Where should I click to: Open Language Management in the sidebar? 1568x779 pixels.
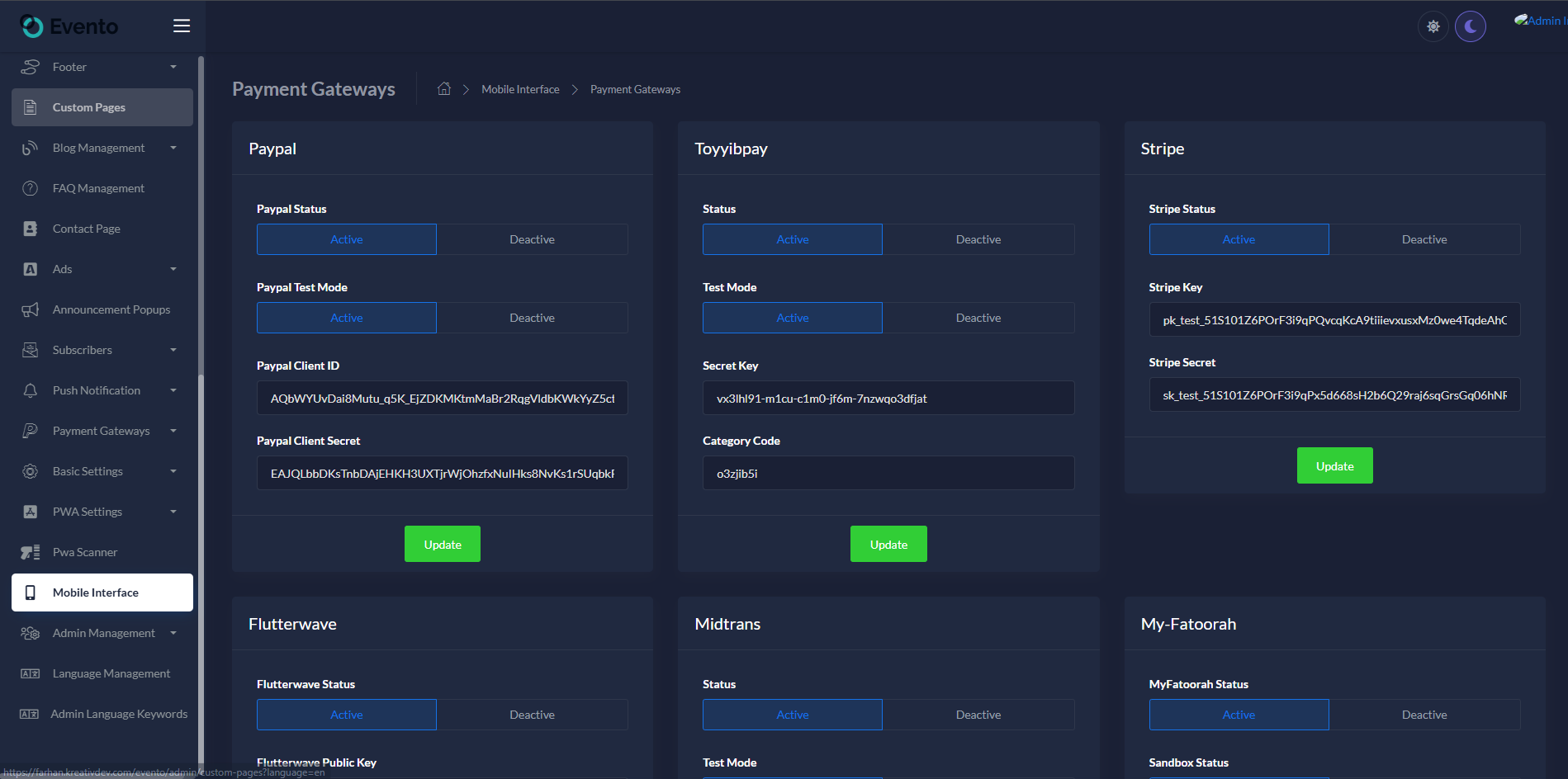point(110,673)
